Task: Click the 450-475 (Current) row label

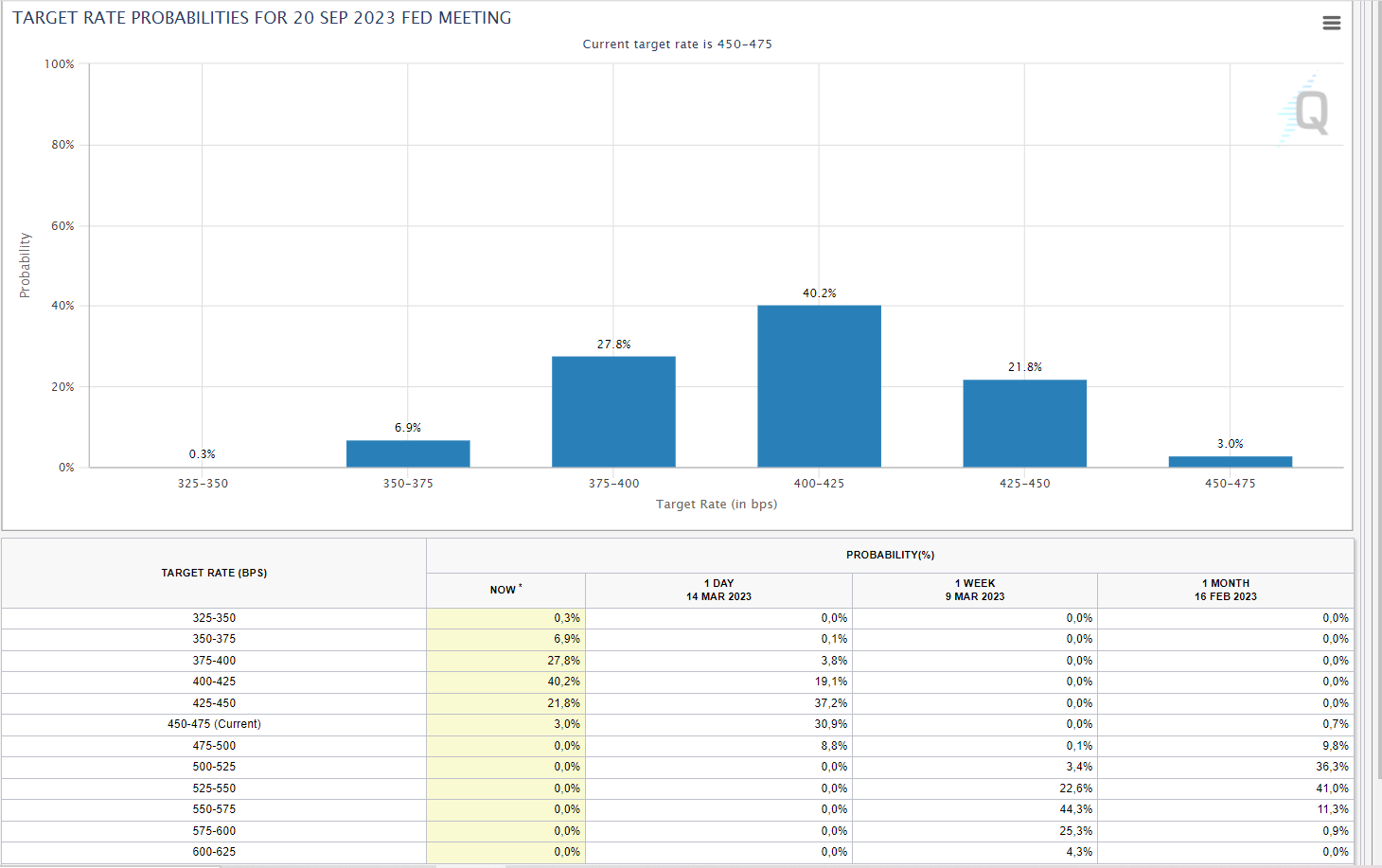Action: tap(214, 724)
